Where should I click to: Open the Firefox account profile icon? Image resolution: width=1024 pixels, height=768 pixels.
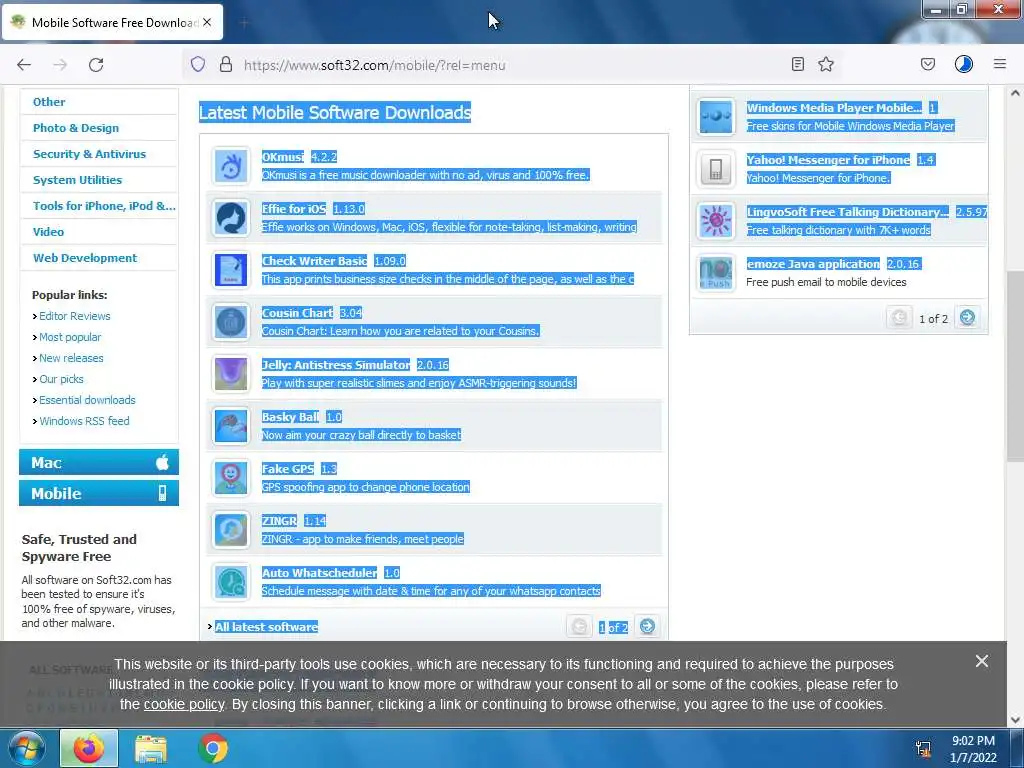pos(964,64)
